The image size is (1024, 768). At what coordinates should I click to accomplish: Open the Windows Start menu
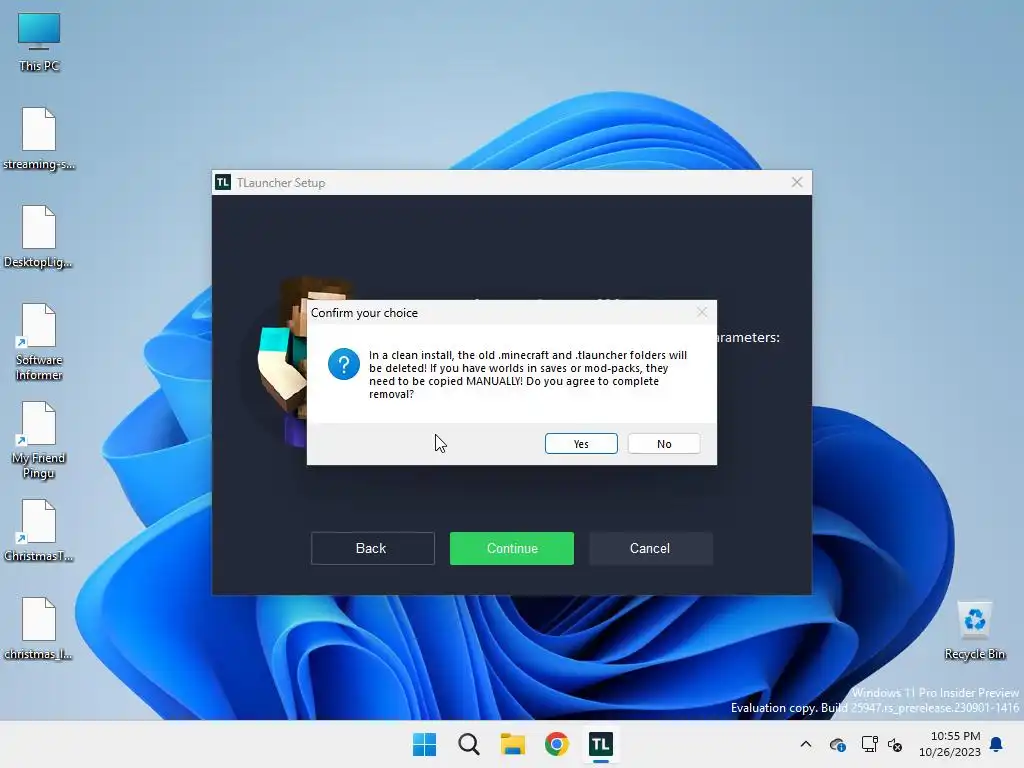point(424,744)
